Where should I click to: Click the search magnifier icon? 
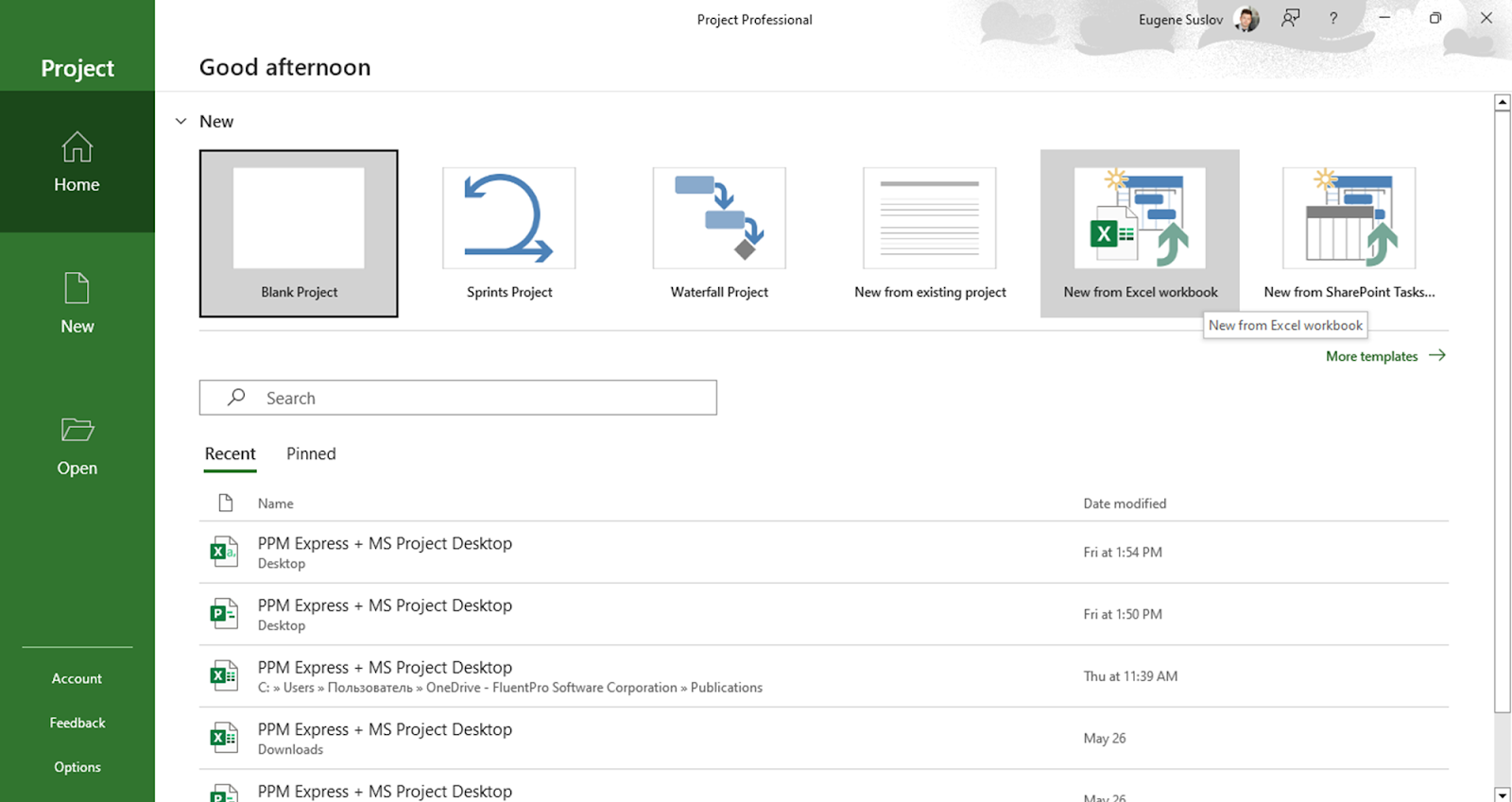236,398
